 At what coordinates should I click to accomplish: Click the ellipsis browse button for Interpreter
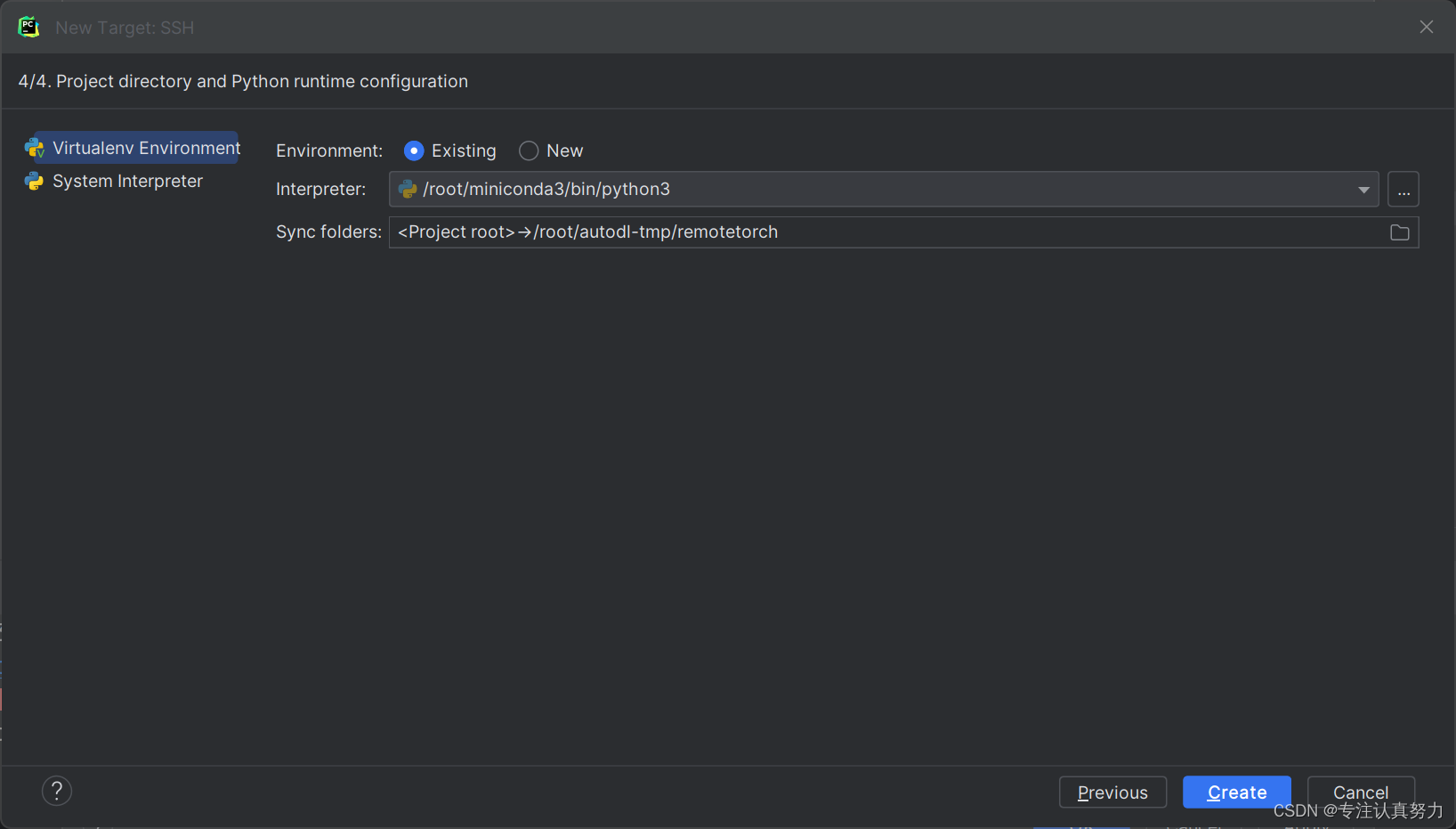pos(1403,189)
